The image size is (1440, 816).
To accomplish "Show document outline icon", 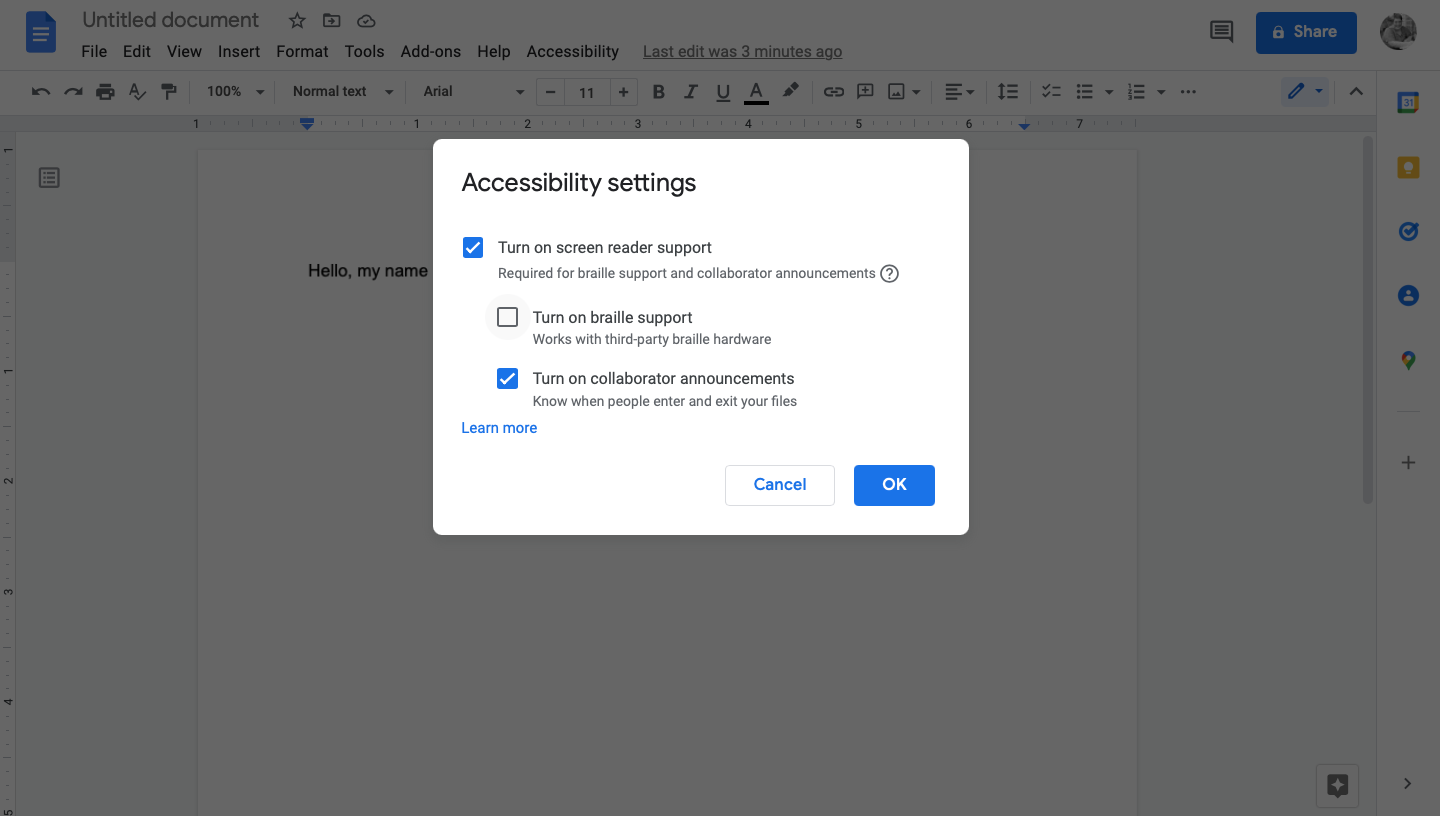I will (49, 178).
